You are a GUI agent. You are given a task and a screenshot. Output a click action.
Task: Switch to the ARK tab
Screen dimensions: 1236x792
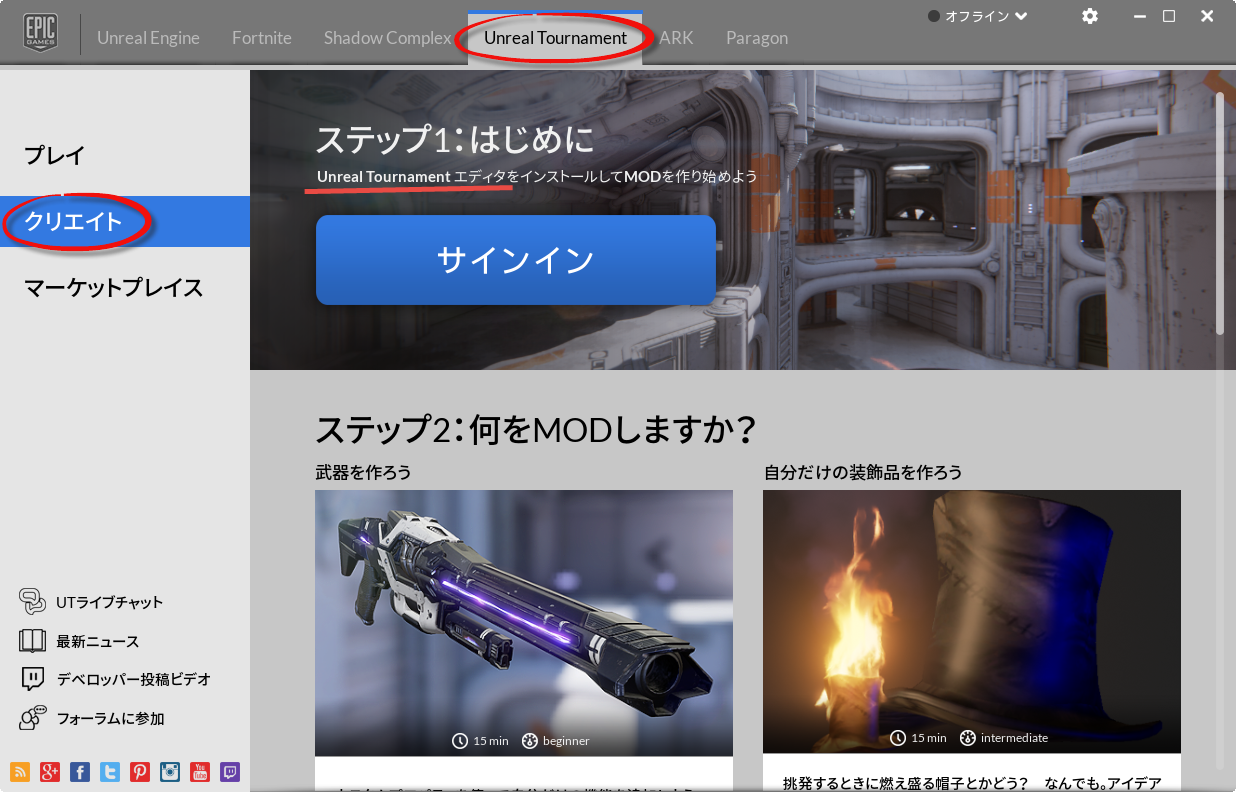click(x=676, y=38)
